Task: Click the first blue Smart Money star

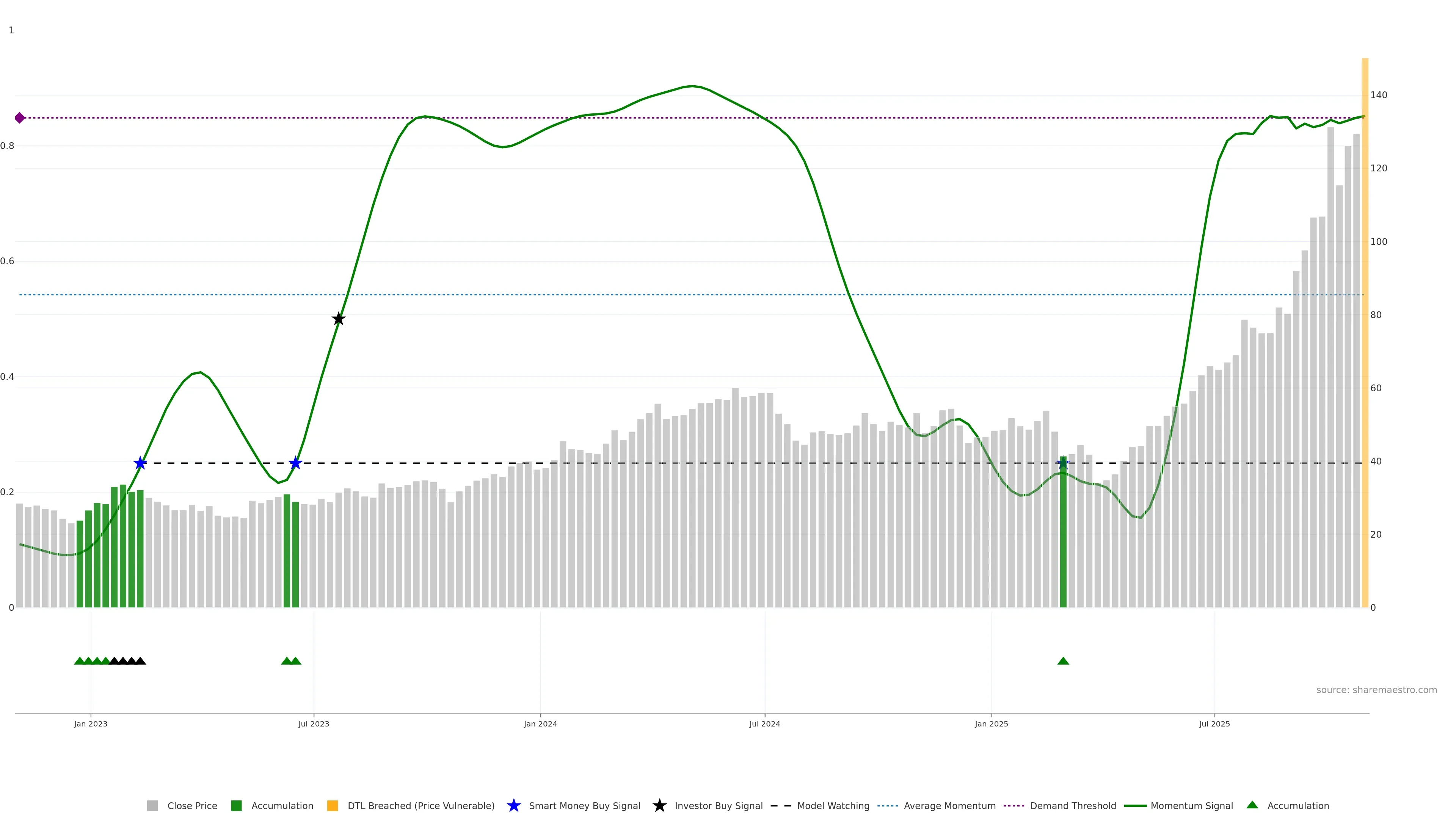Action: tap(140, 463)
